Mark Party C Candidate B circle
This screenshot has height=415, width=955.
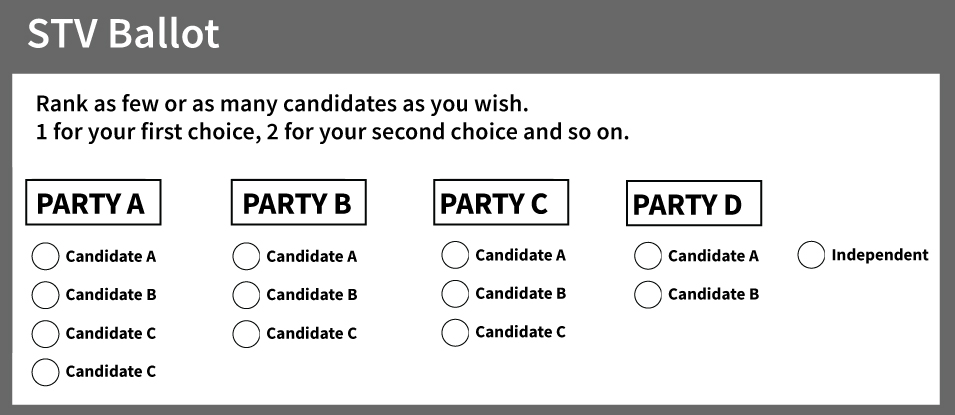pos(455,294)
